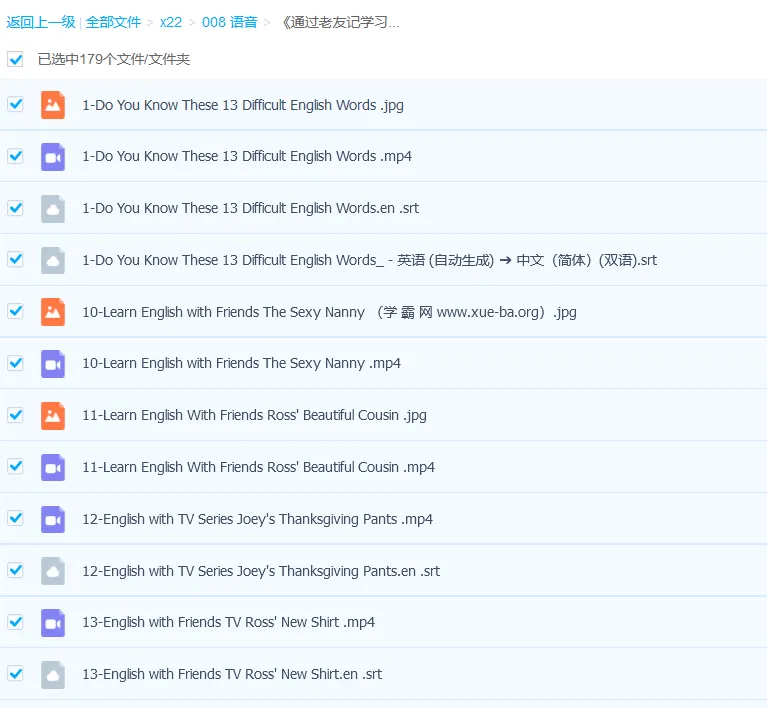The height and width of the screenshot is (708, 767).
Task: Navigate to 全部文件 in breadcrumb
Action: pos(113,22)
